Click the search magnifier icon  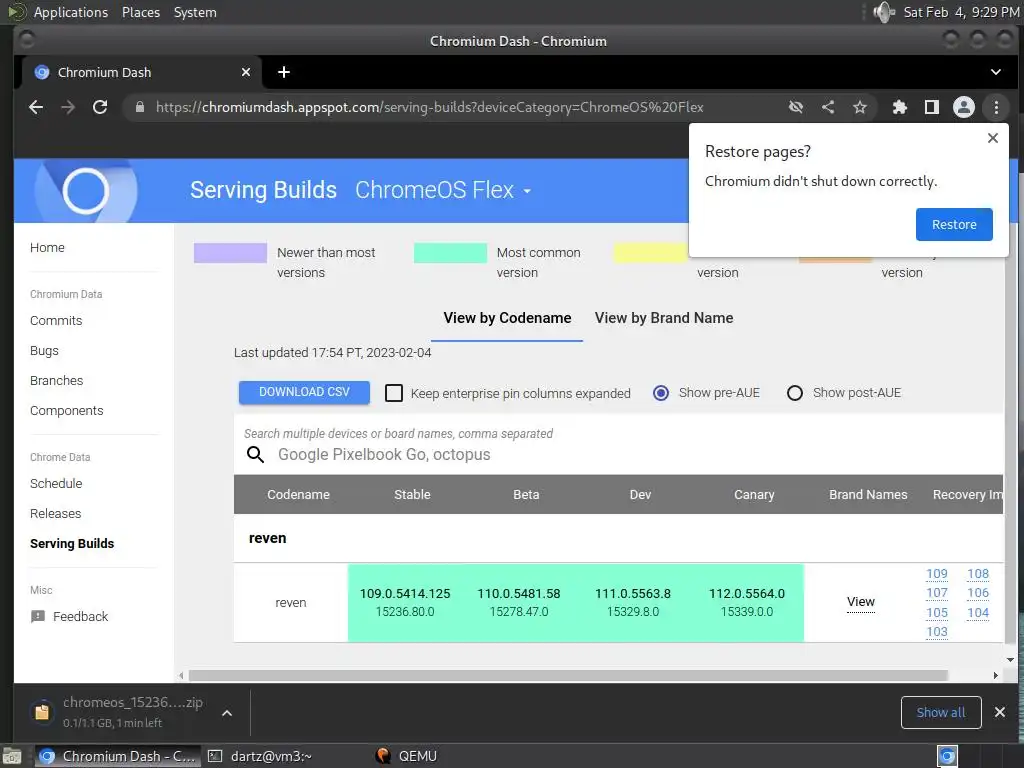click(x=255, y=455)
